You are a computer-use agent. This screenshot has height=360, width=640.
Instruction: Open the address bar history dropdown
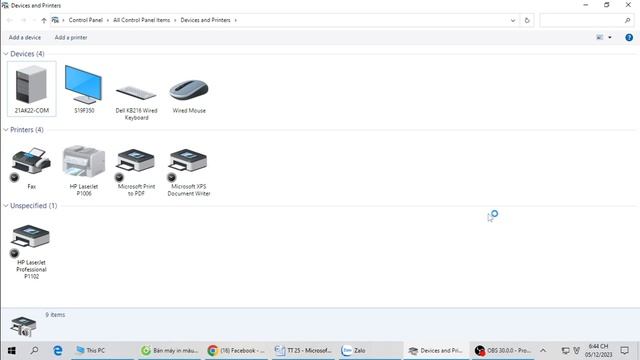513,20
